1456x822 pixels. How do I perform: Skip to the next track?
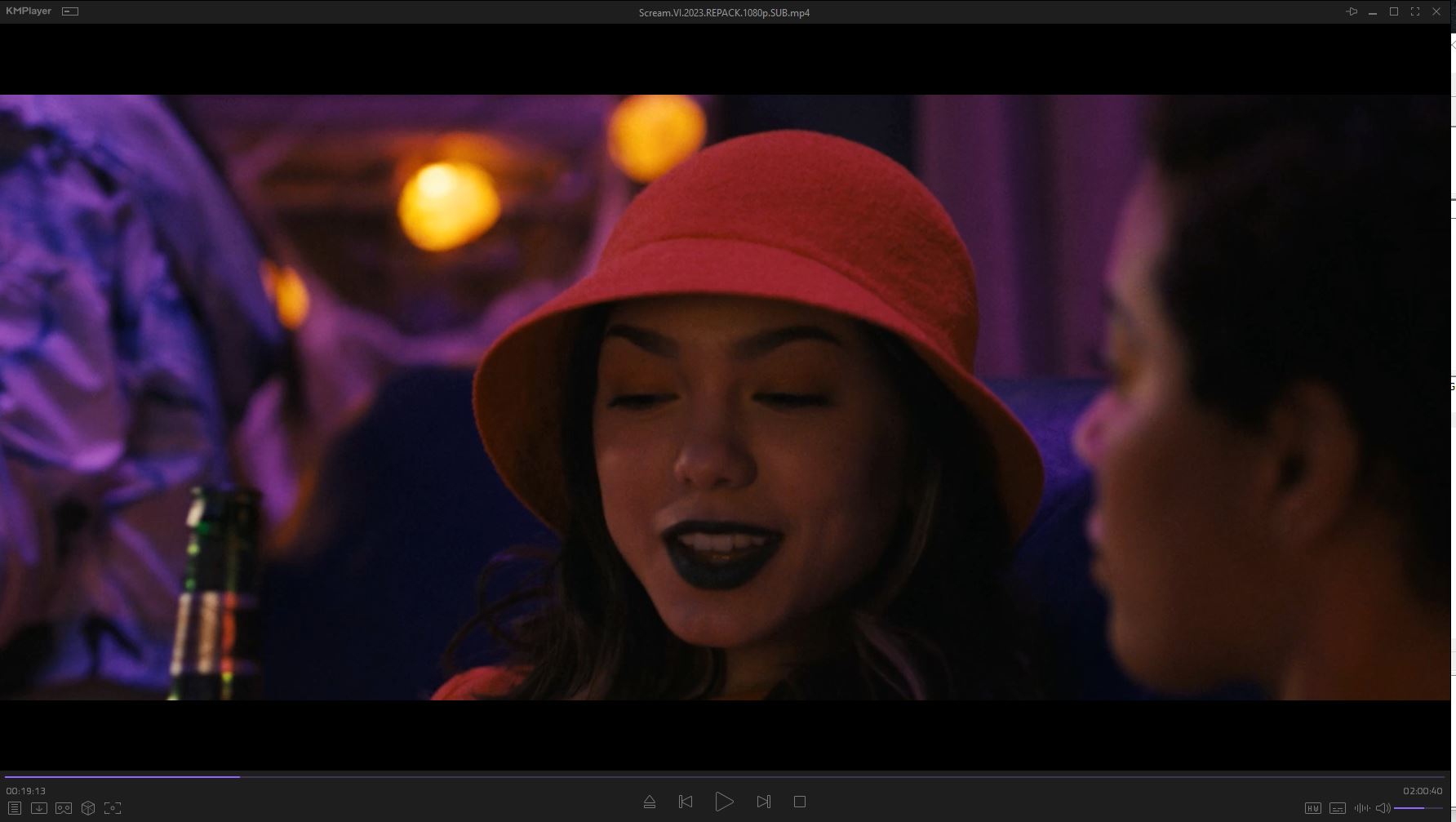click(763, 802)
